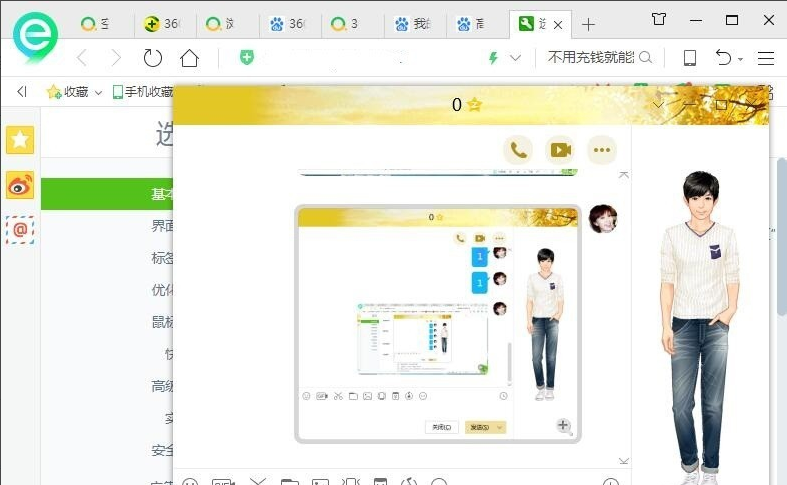The height and width of the screenshot is (485, 787).
Task: Jump up with chat scroll-top arrow
Action: [x=623, y=175]
